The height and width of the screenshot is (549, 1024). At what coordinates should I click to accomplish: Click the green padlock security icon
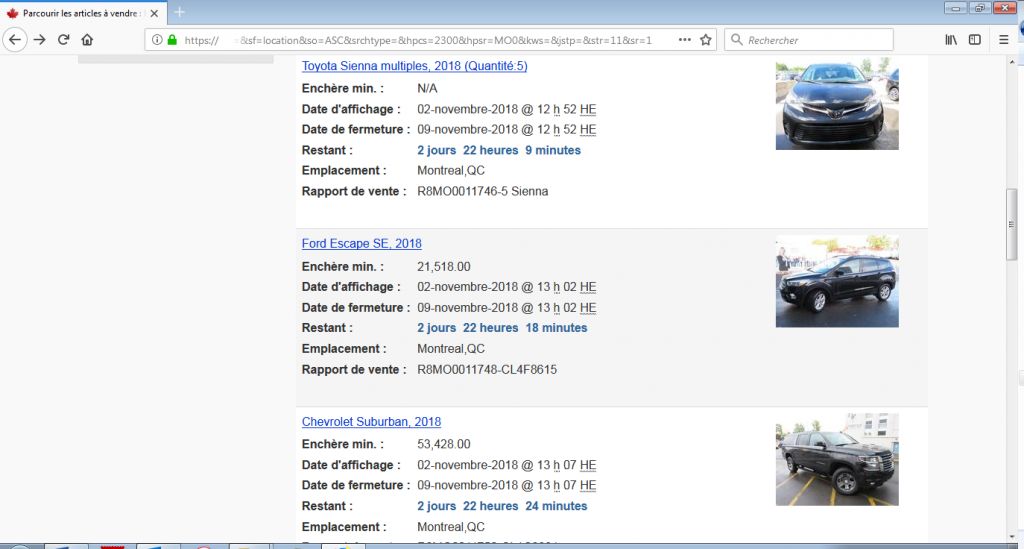point(172,40)
